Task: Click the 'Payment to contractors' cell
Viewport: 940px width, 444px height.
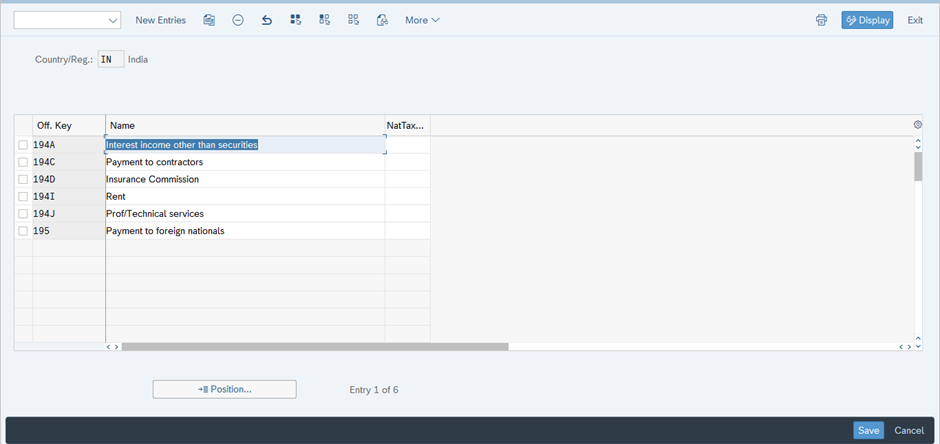Action: tap(245, 162)
